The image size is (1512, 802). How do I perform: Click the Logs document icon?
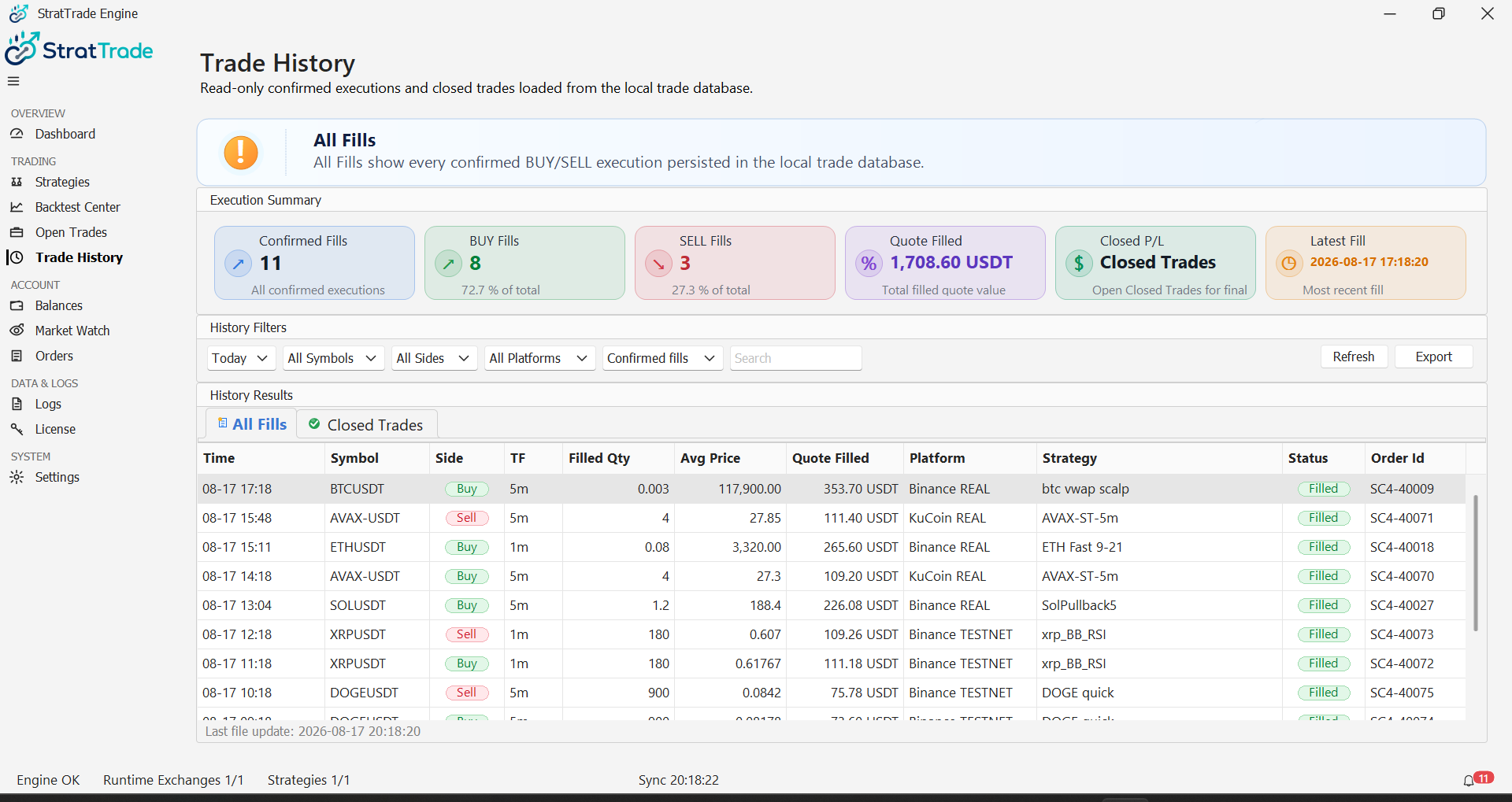point(17,404)
